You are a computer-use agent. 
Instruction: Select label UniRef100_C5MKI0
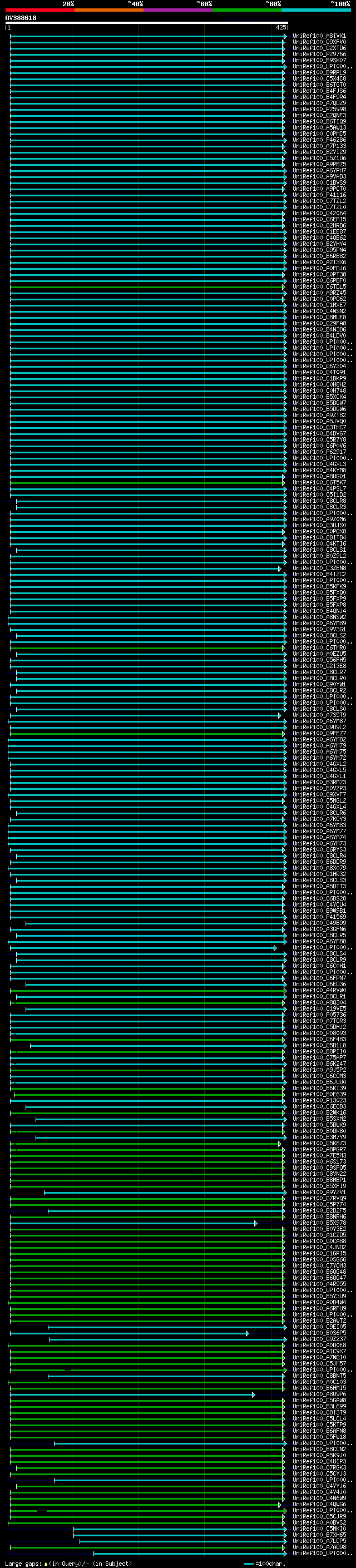pos(319,1529)
